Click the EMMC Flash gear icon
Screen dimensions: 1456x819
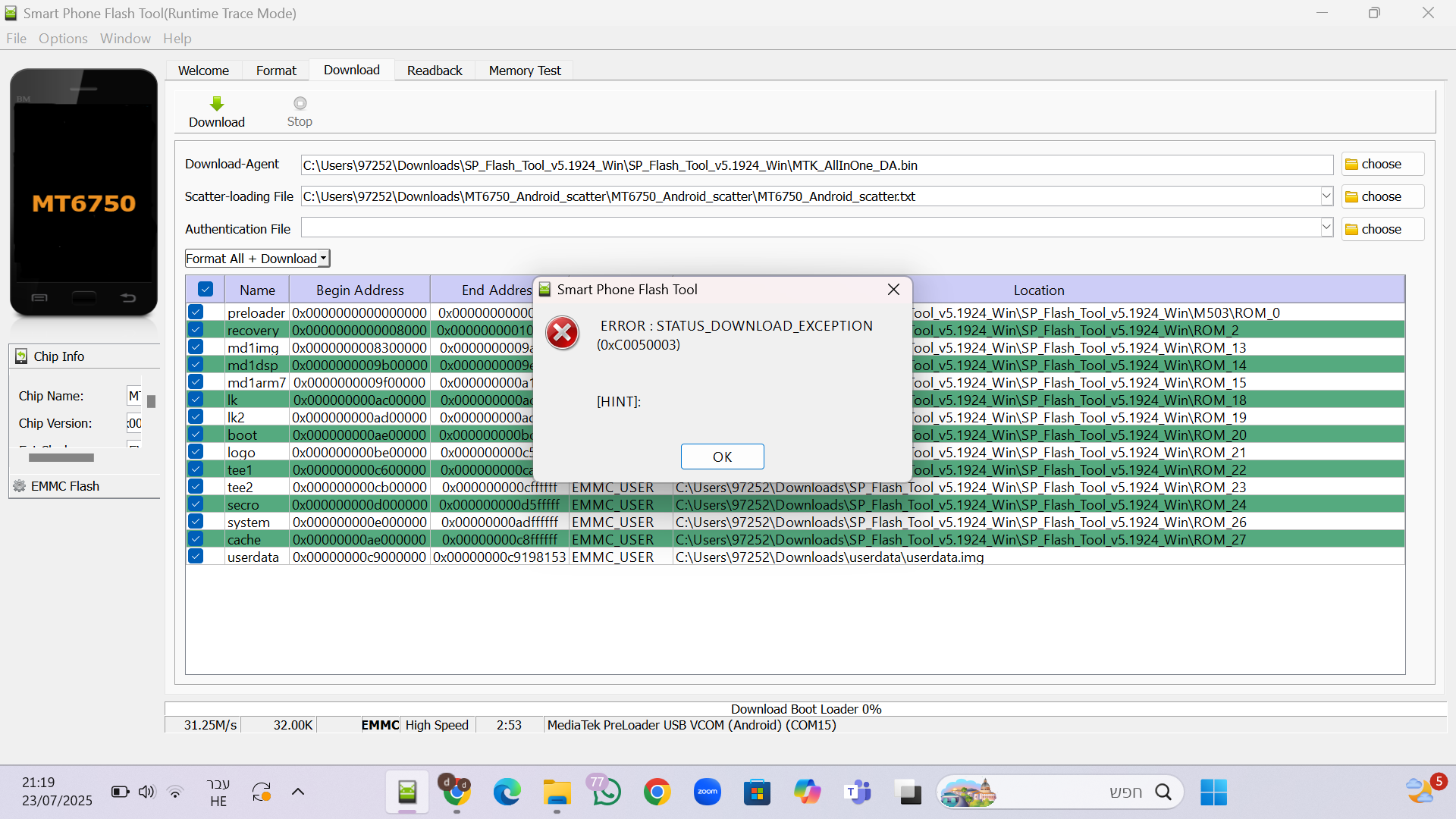pos(19,486)
